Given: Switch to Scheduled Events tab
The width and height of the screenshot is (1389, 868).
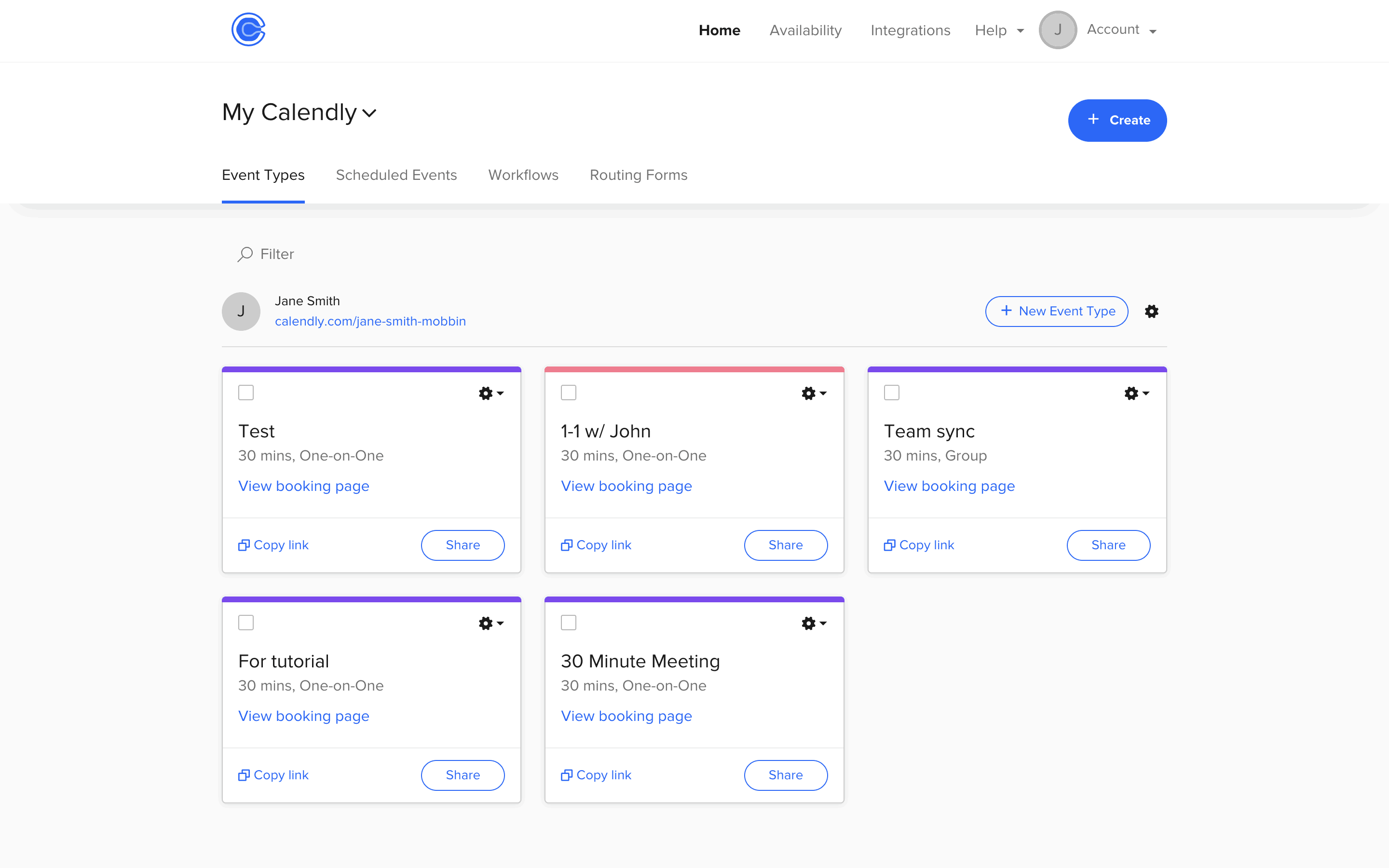Looking at the screenshot, I should [396, 175].
